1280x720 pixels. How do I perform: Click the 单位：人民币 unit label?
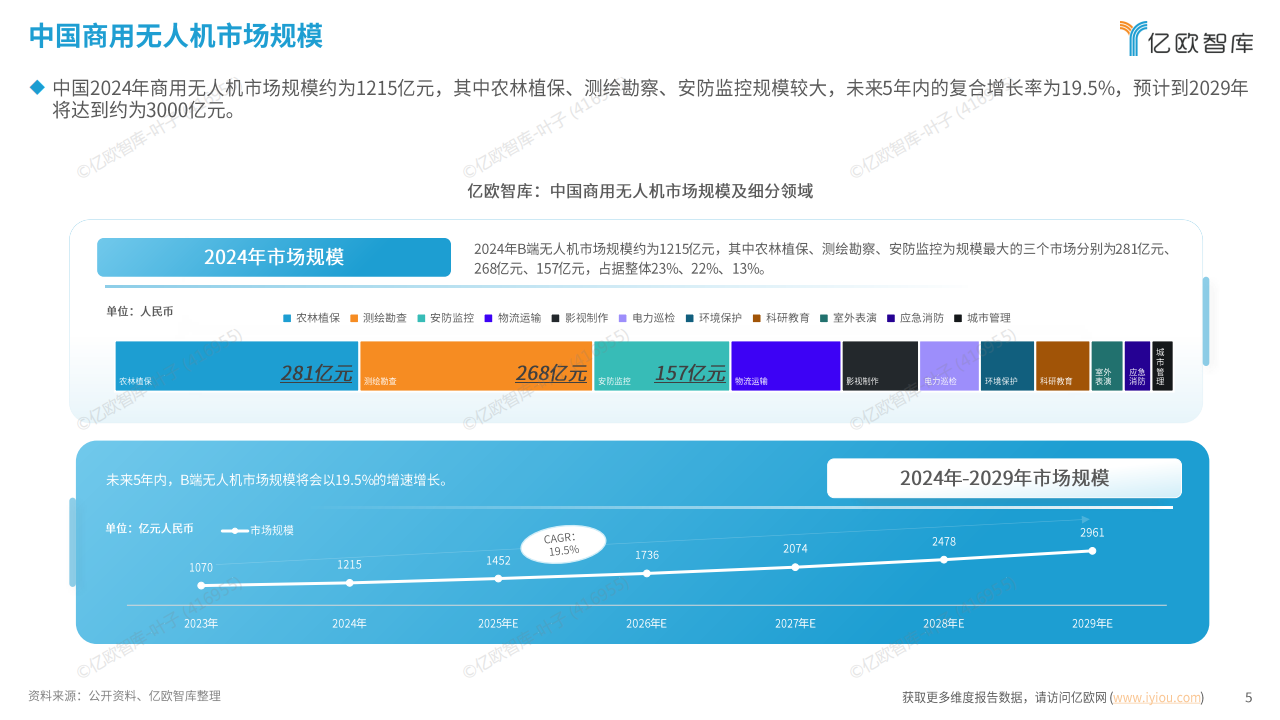[x=140, y=311]
